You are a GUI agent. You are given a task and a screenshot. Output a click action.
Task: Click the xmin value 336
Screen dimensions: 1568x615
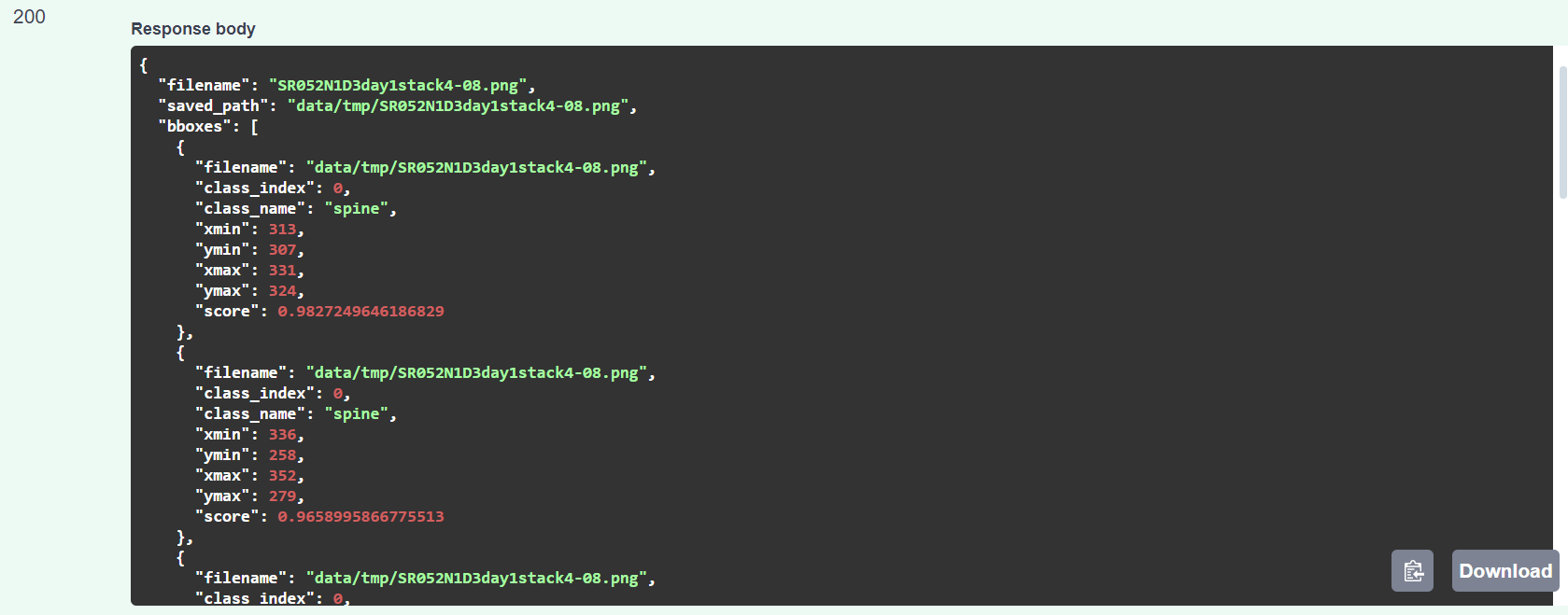(282, 435)
